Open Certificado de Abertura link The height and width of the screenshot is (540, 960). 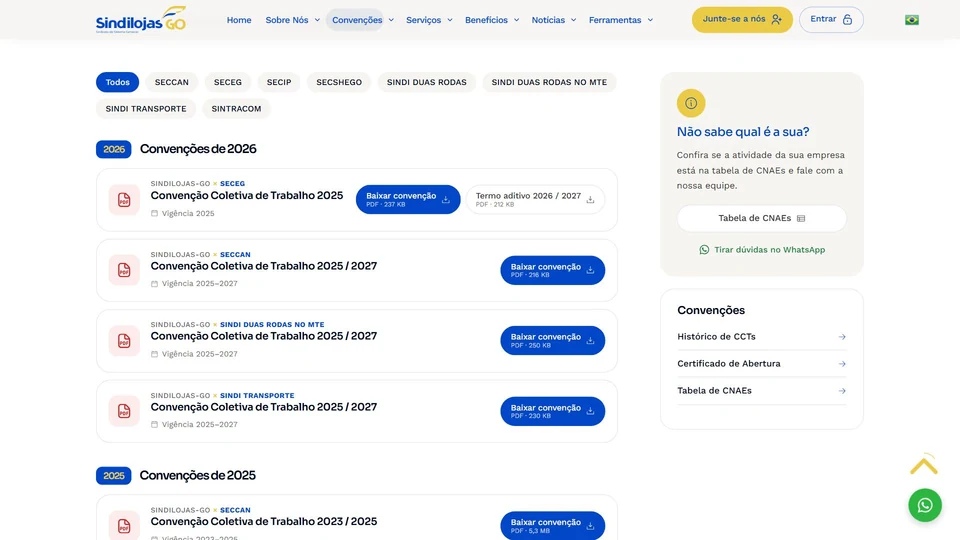(x=762, y=364)
